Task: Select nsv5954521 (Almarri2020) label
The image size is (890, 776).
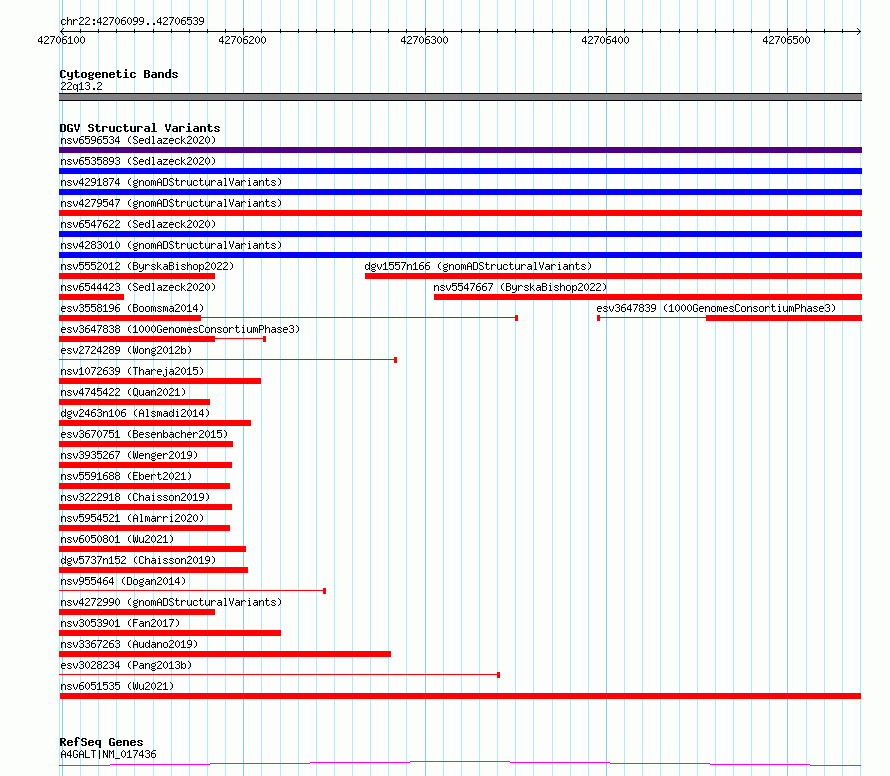Action: [x=132, y=518]
